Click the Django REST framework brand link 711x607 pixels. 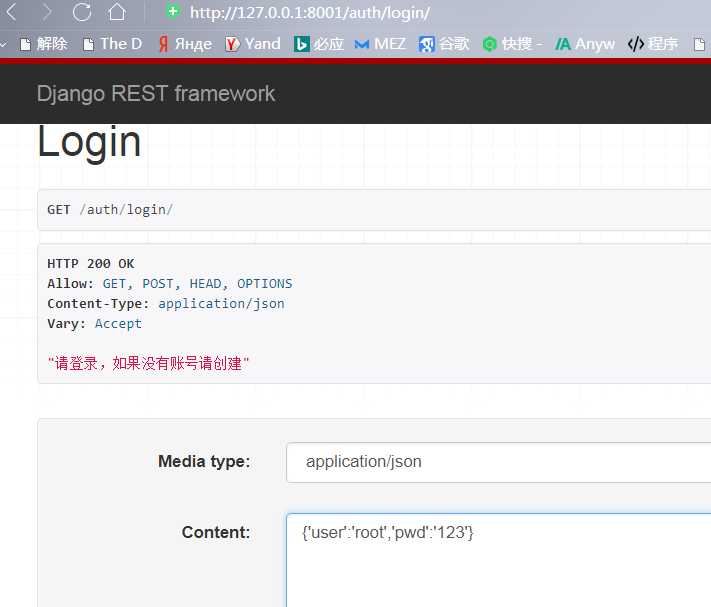point(156,94)
